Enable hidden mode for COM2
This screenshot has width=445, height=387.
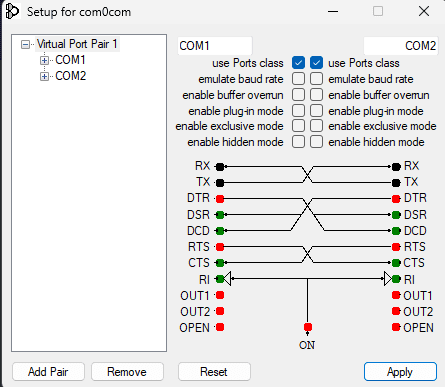[x=316, y=142]
